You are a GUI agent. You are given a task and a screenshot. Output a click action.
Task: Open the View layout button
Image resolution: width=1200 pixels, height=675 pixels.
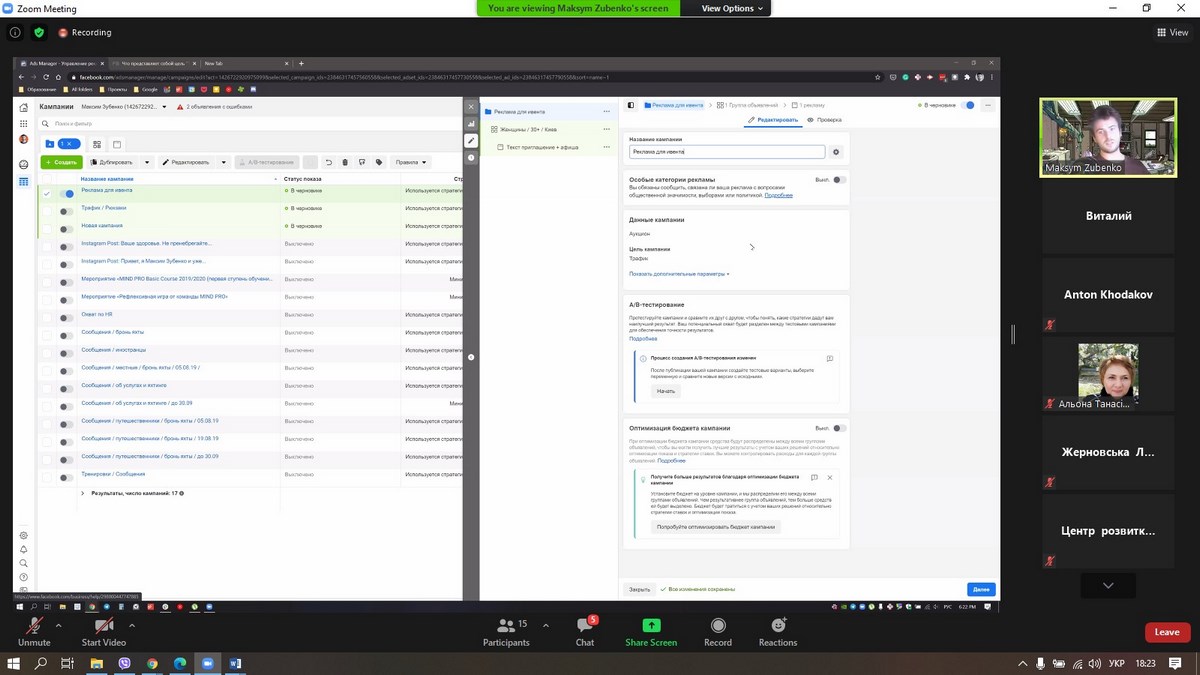[x=1171, y=32]
